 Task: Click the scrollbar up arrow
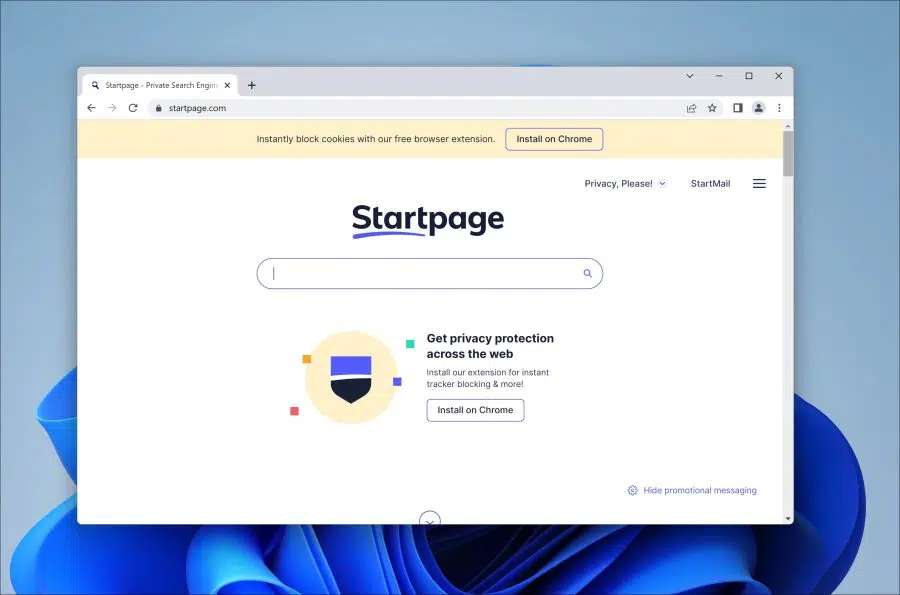(x=788, y=126)
